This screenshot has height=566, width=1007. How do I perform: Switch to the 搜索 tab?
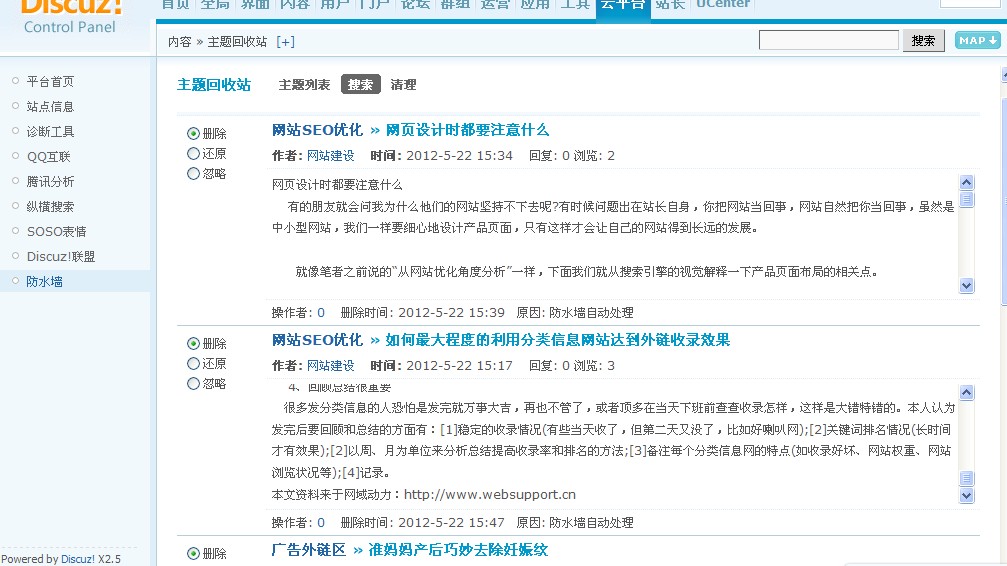pos(360,84)
